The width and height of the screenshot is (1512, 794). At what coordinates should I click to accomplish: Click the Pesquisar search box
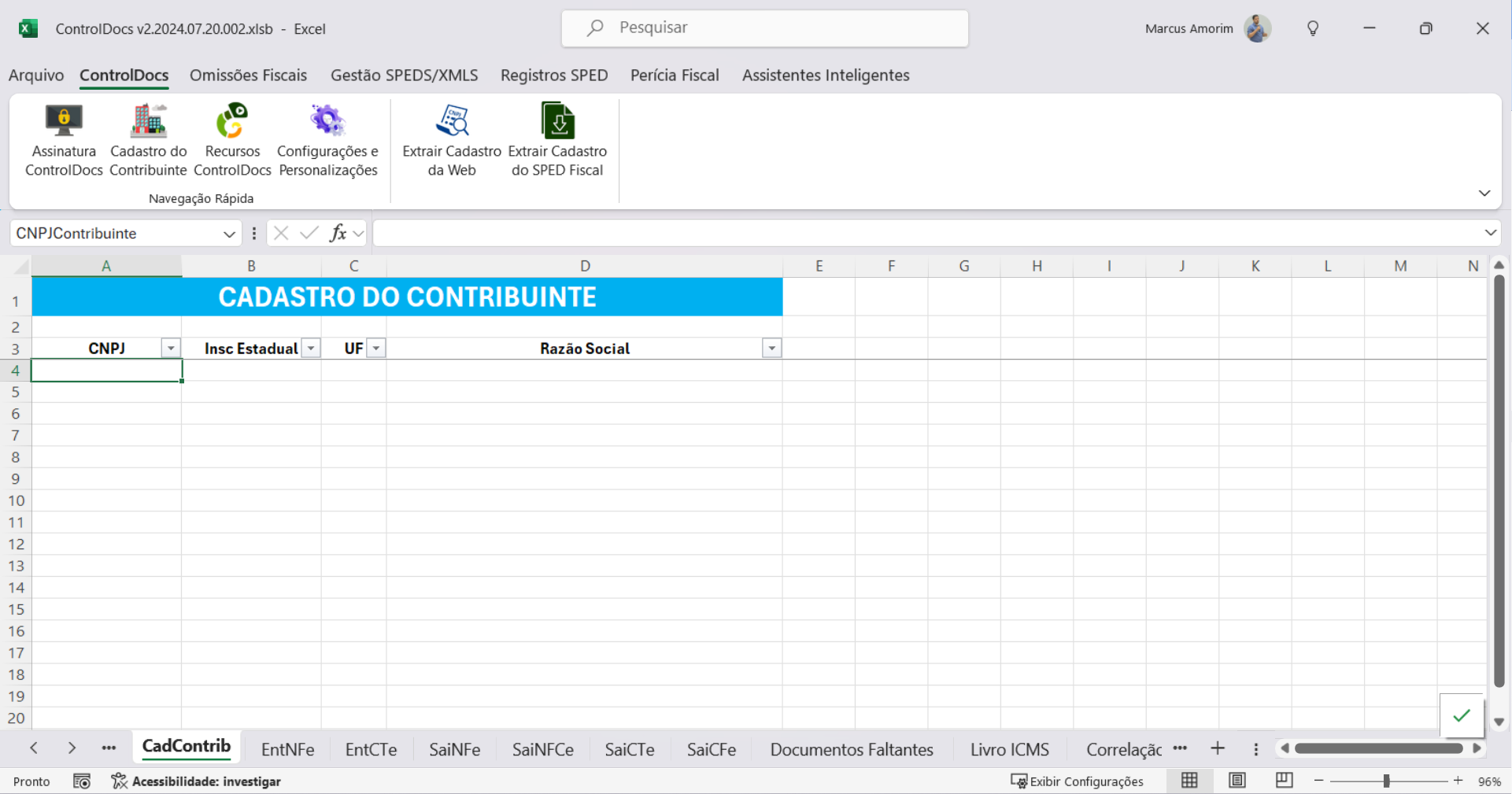coord(764,28)
